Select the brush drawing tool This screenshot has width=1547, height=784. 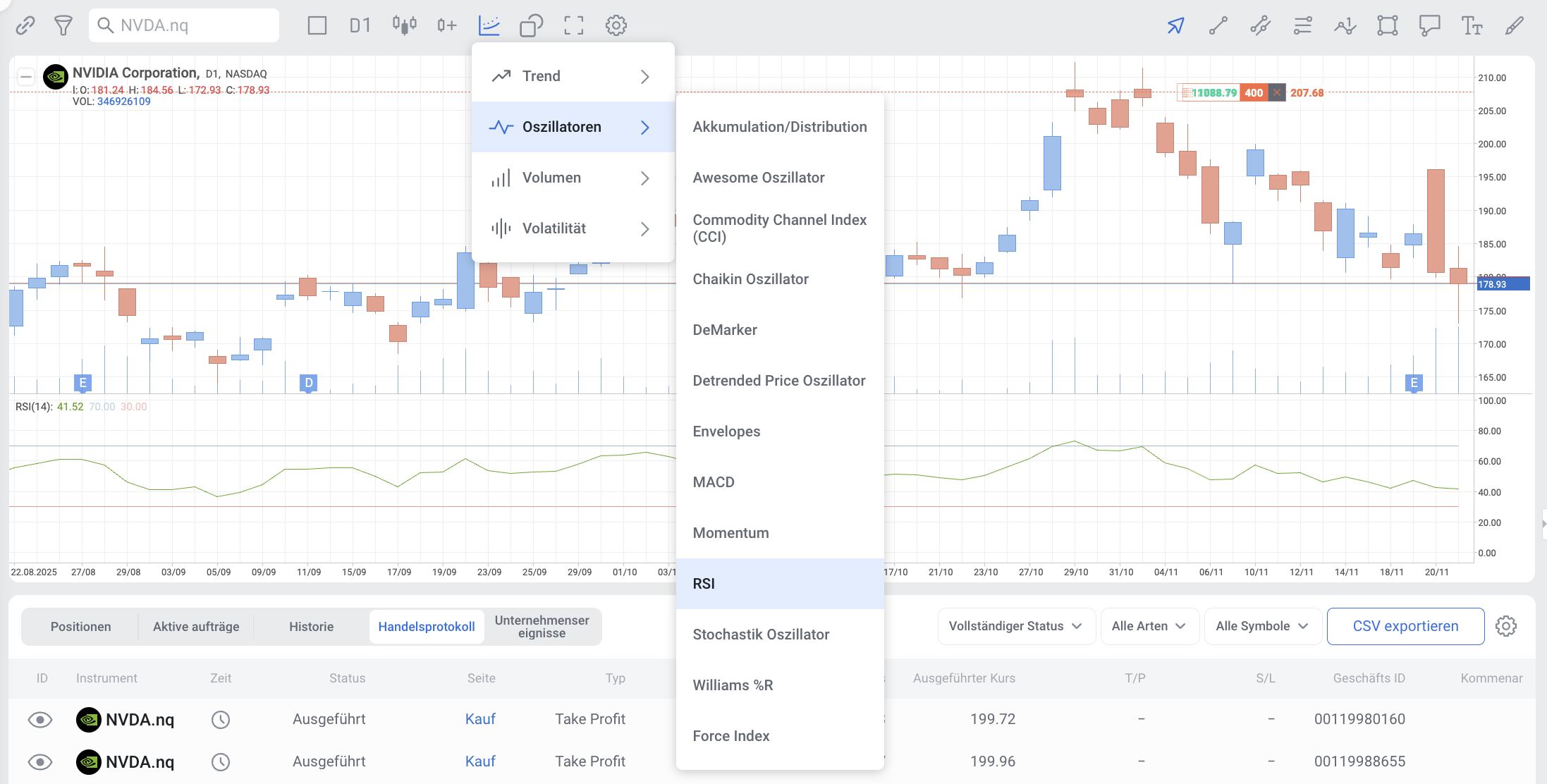(1514, 26)
